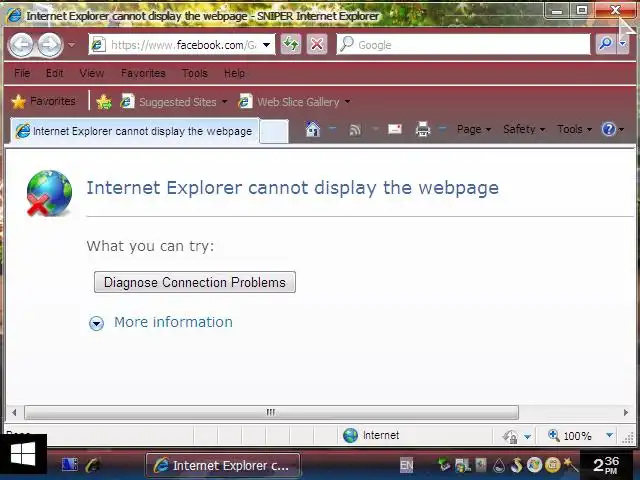The image size is (640, 480).
Task: Refresh the page using green arrows icon
Action: tap(291, 44)
